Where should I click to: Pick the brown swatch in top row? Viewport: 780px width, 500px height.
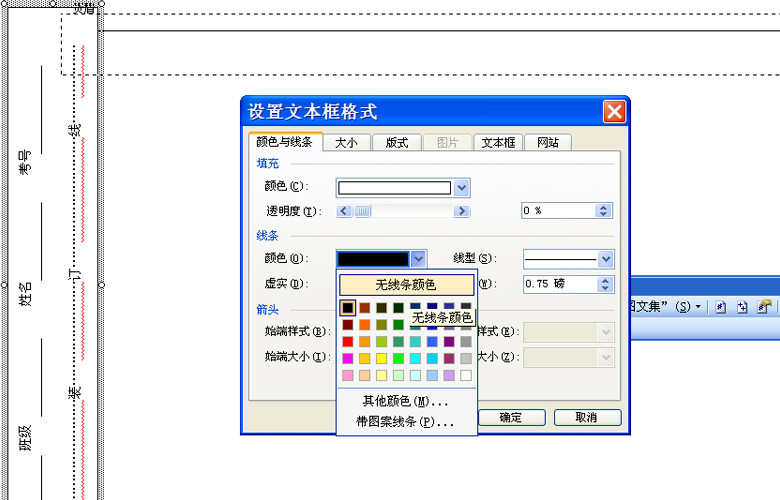point(365,308)
